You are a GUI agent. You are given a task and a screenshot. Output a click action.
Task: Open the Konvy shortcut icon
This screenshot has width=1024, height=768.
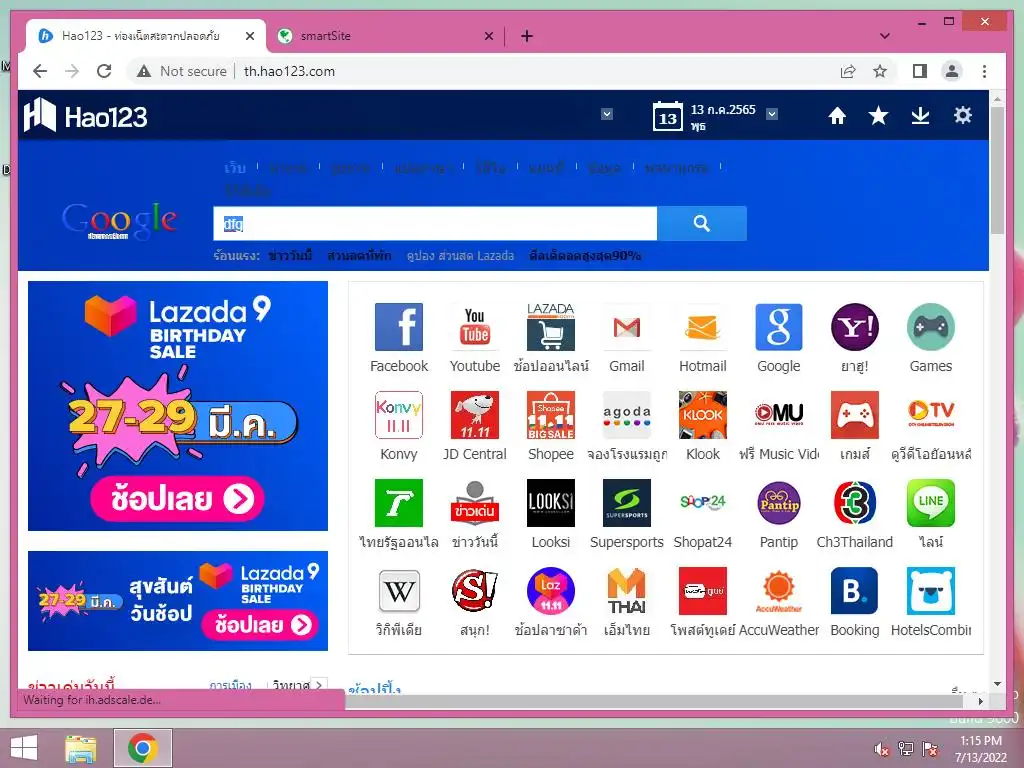[398, 415]
